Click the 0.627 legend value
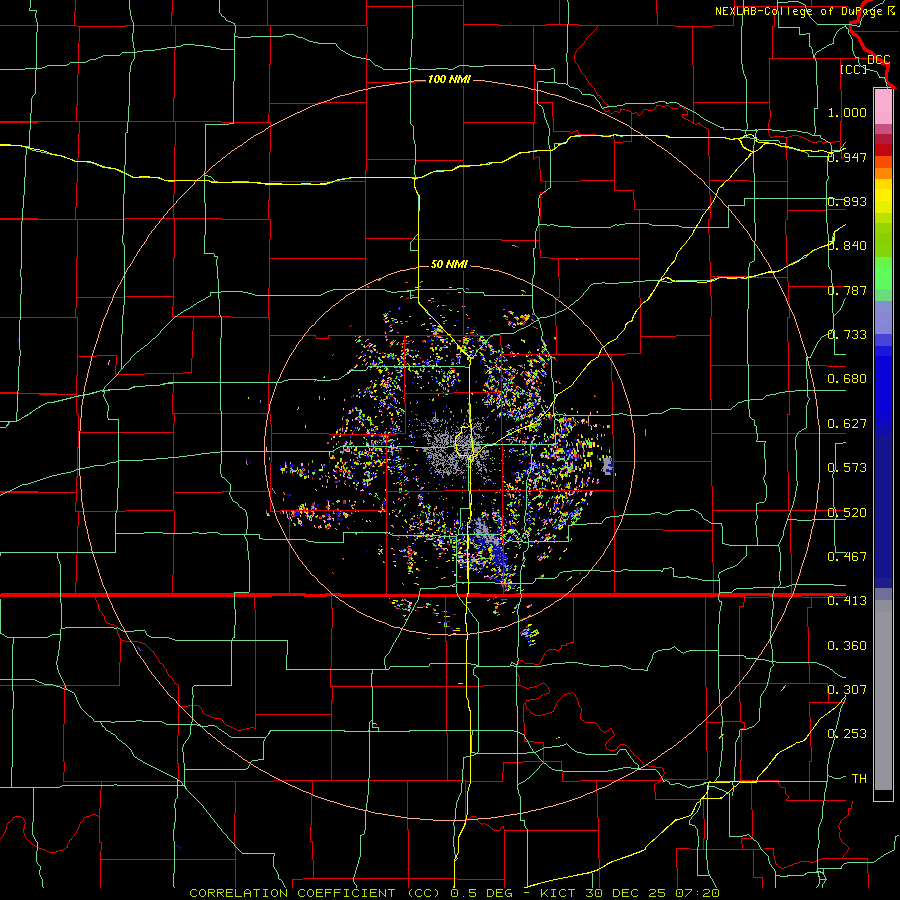Screen dimensions: 900x900 [x=847, y=424]
